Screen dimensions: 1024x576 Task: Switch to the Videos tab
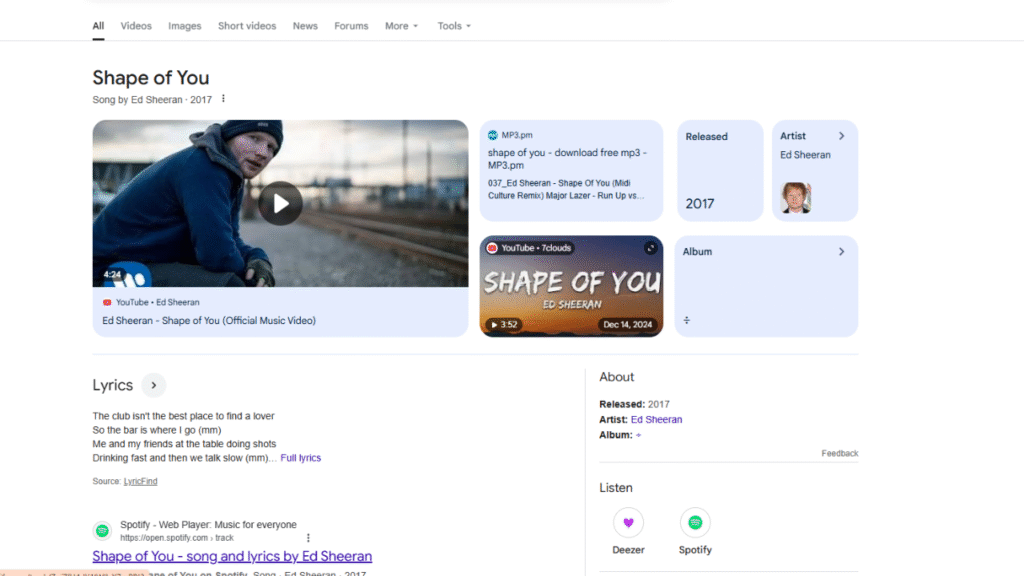click(136, 26)
